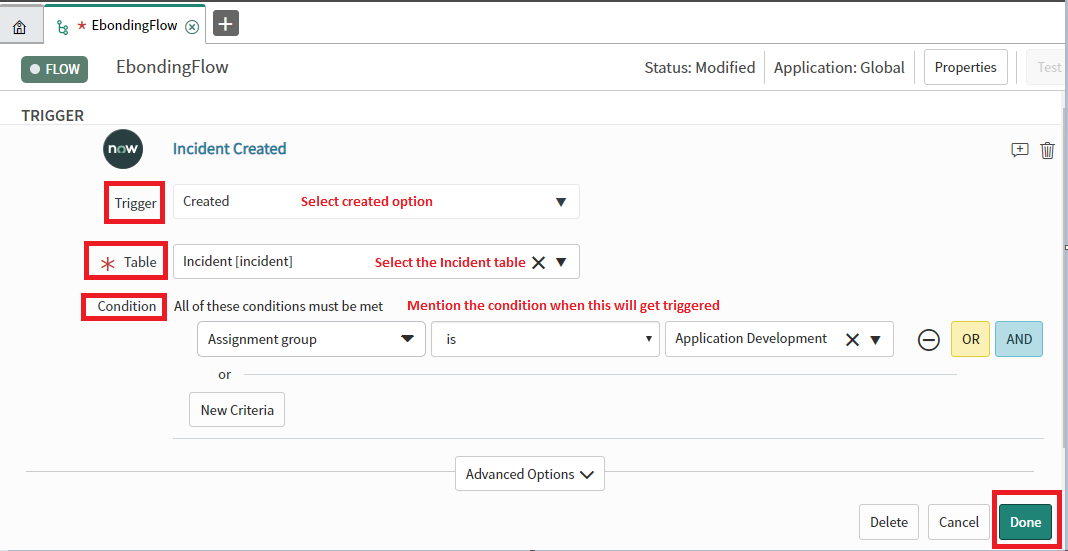Screen dimensions: 1068x551
Task: Click the Status: Modified text
Action: click(x=700, y=67)
